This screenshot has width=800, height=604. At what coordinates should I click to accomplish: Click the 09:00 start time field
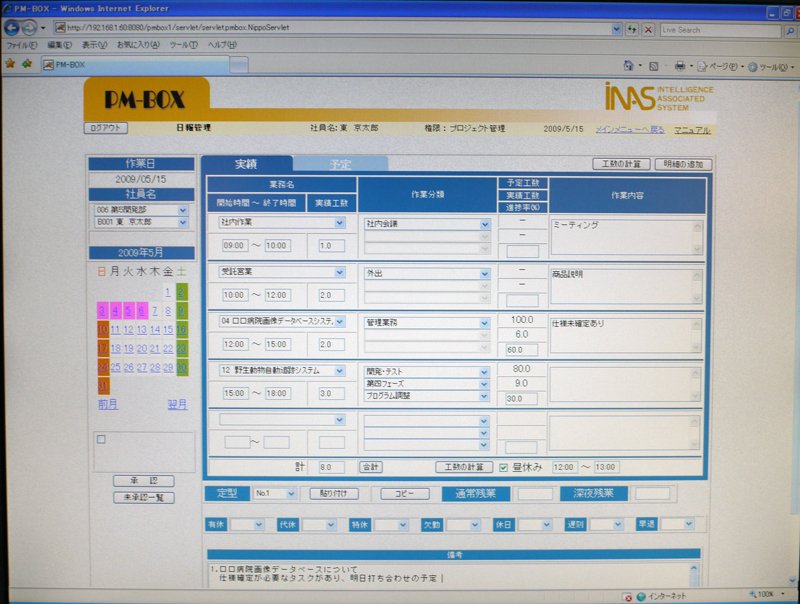(x=234, y=245)
